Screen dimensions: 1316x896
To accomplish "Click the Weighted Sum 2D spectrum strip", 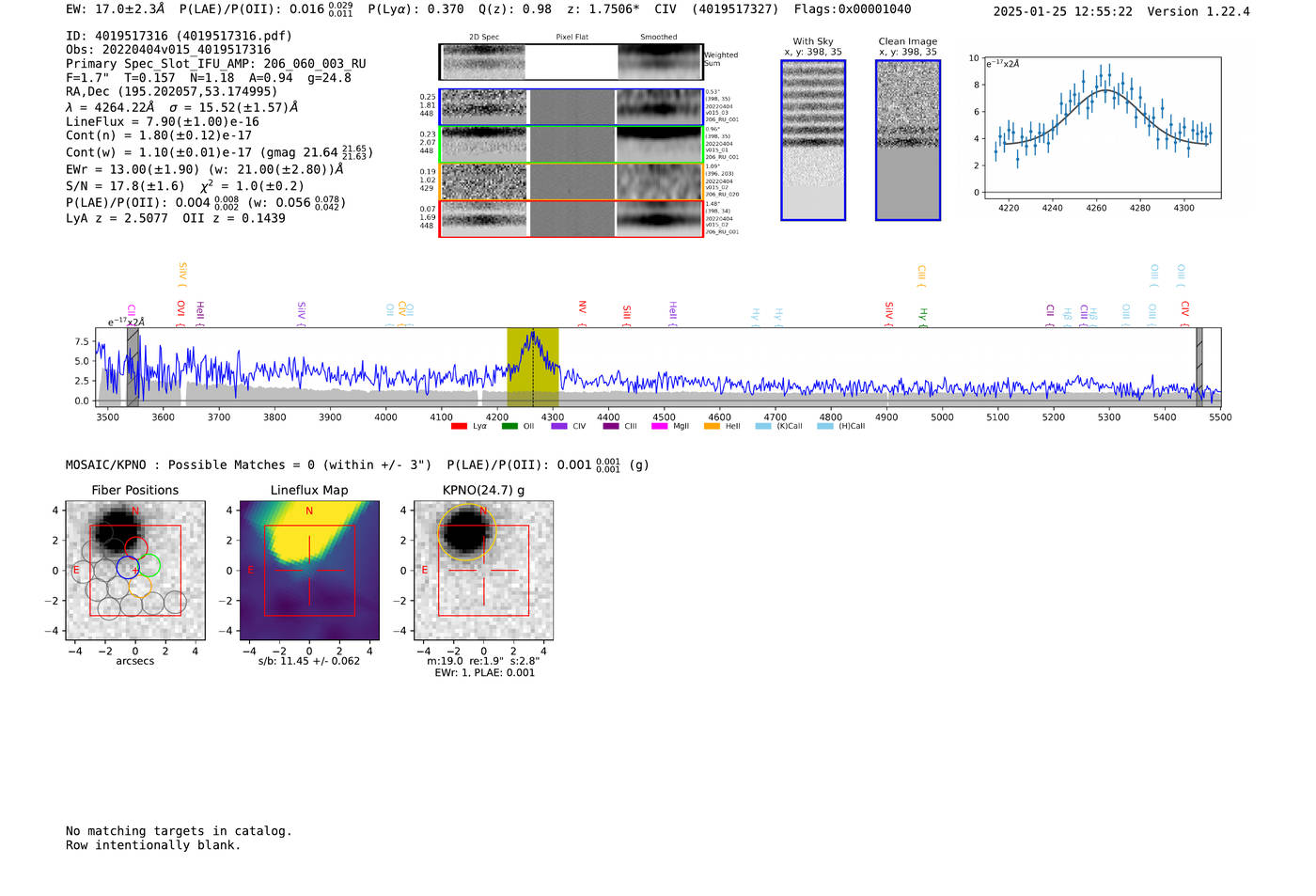I will point(572,62).
